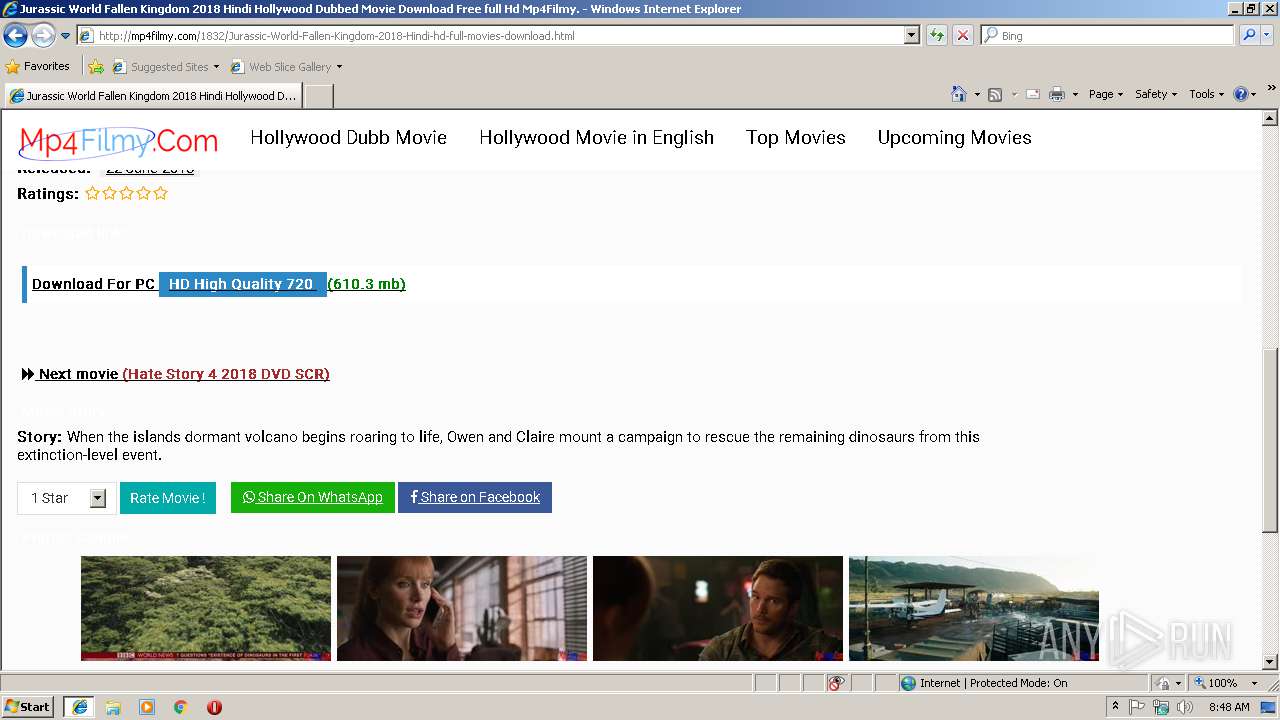
Task: Refresh the page using the green arrows icon
Action: click(x=936, y=36)
